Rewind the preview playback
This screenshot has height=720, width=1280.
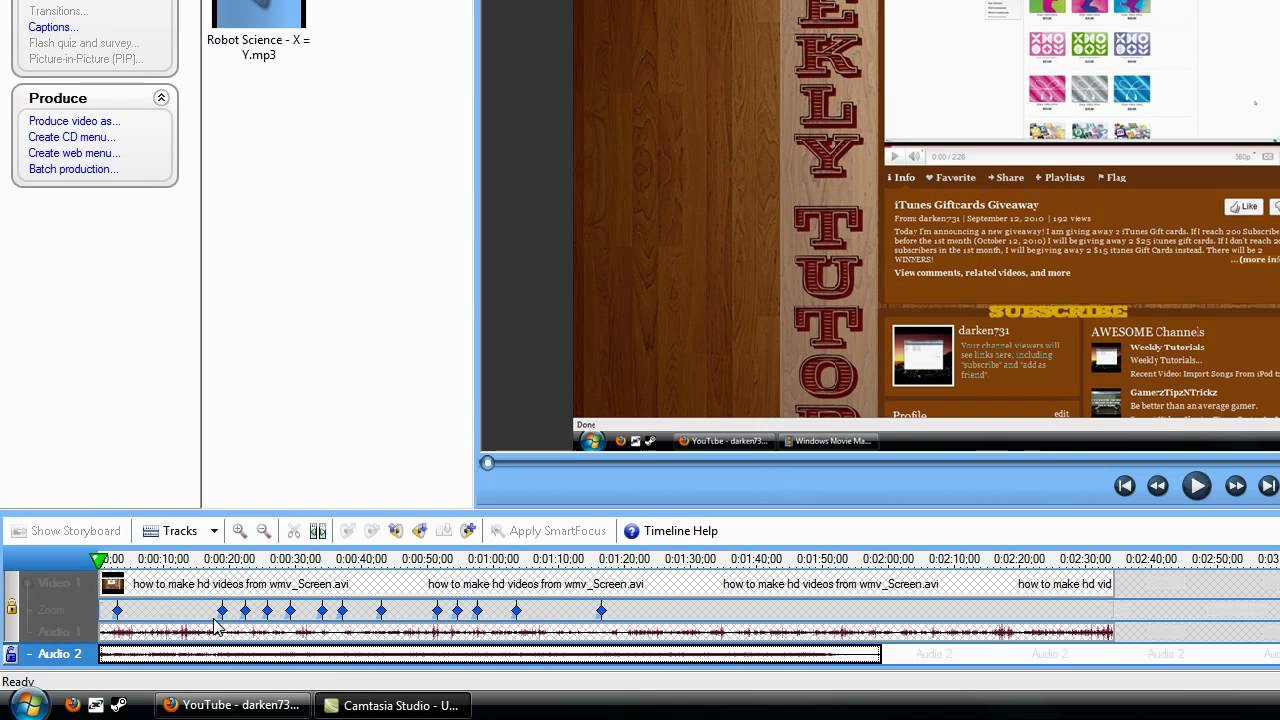pyautogui.click(x=1158, y=486)
